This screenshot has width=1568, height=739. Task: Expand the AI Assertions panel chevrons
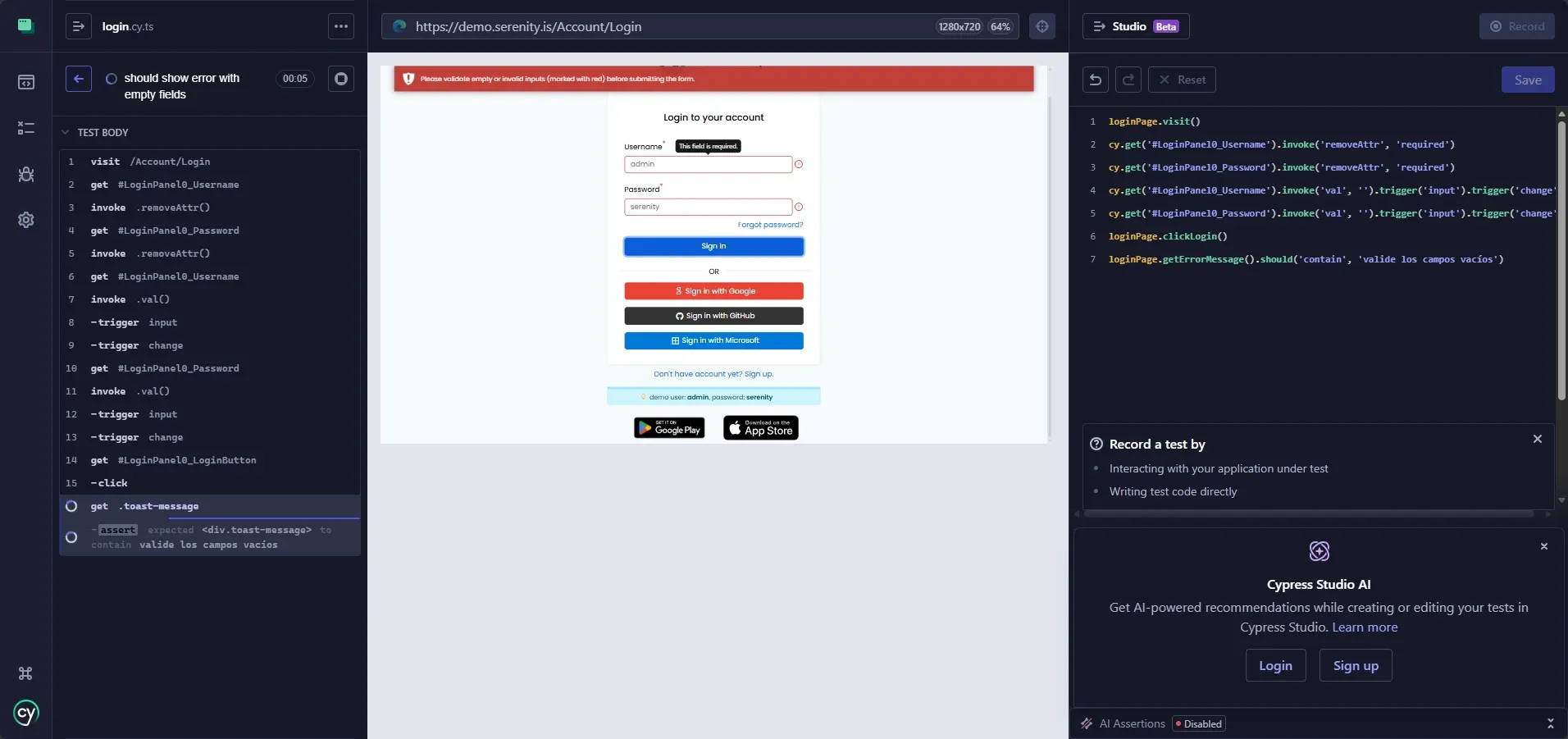[x=1550, y=723]
